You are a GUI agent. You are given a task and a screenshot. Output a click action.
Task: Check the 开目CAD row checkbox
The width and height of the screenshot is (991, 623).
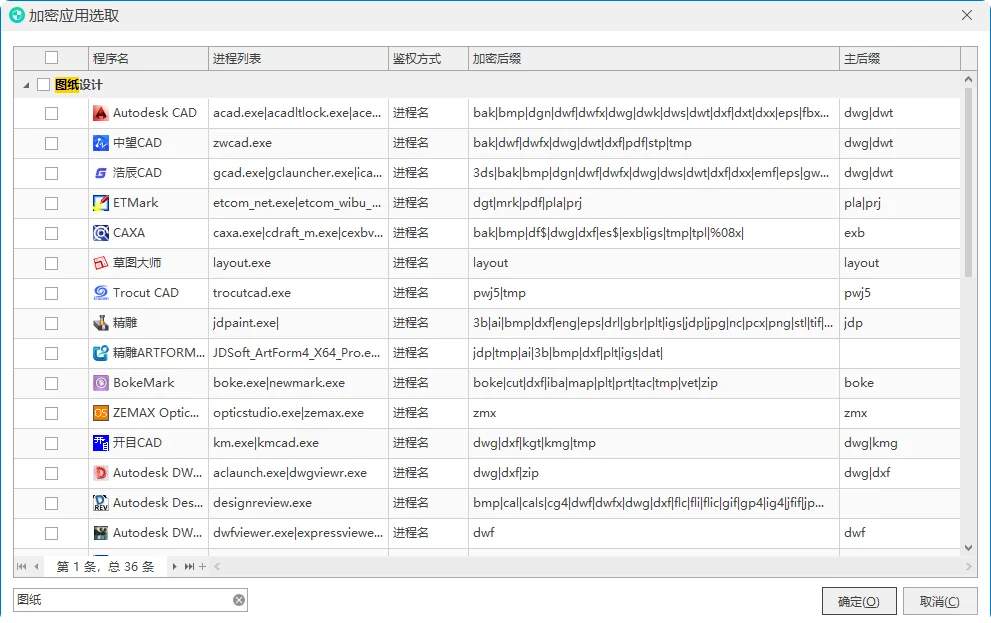click(52, 444)
